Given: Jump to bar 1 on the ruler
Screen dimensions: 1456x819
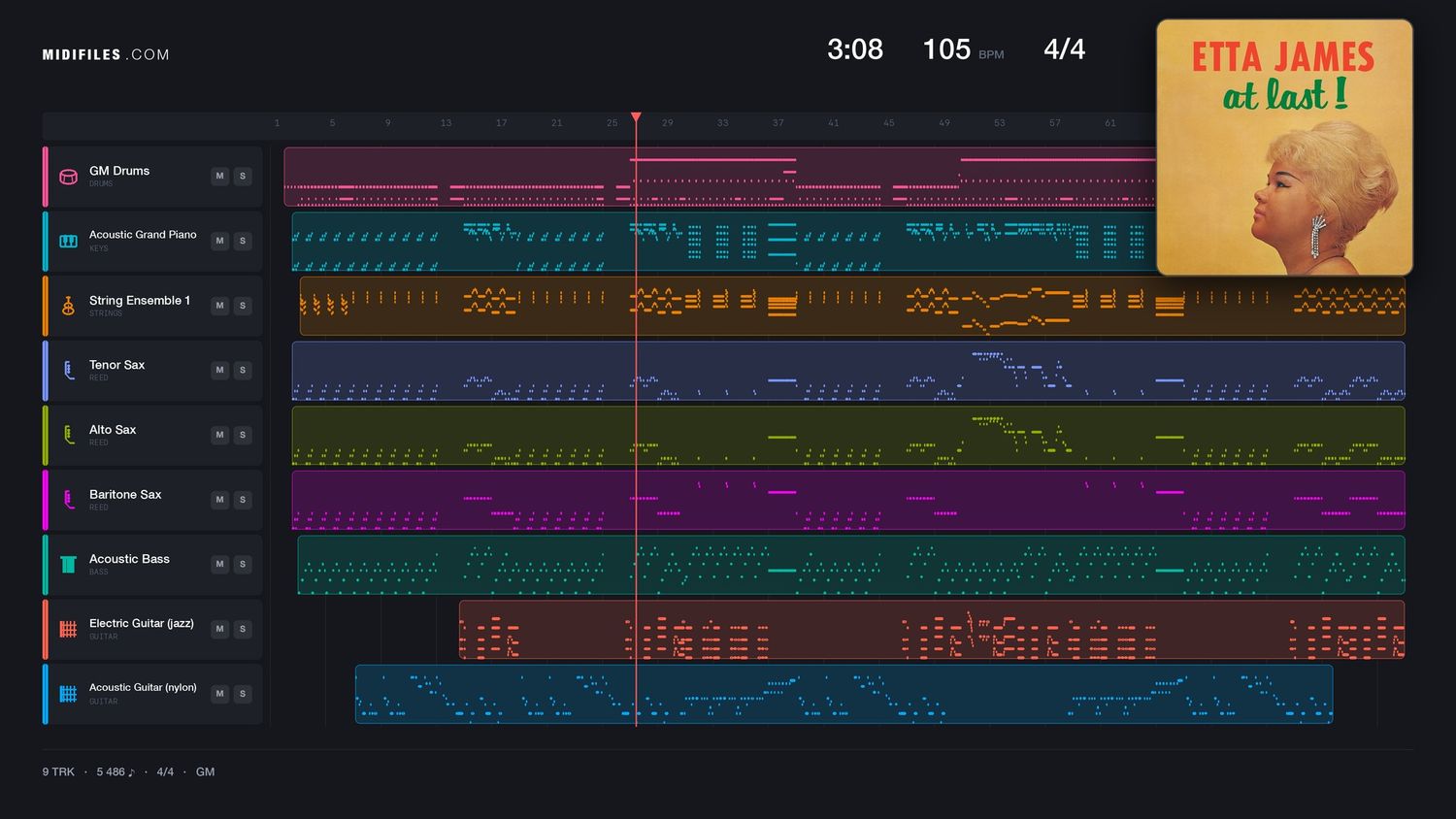Looking at the screenshot, I should pyautogui.click(x=277, y=123).
